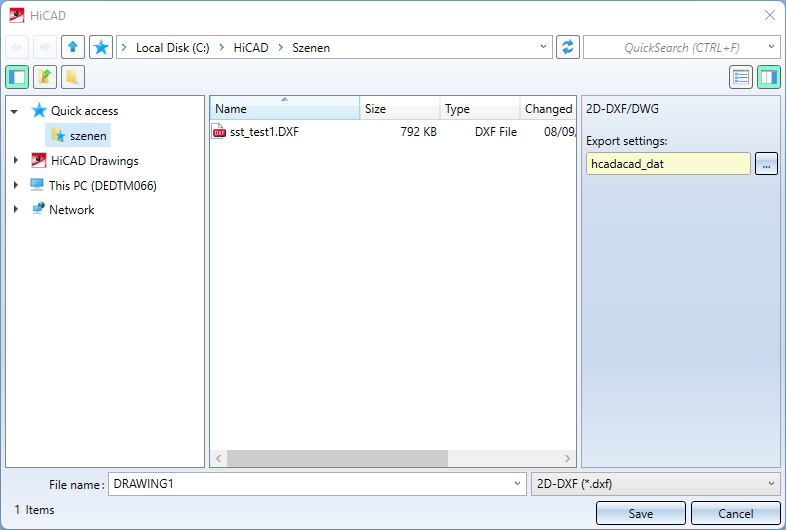Screen dimensions: 786x530
Task: Select the szenen favorite folder
Action: (78, 136)
